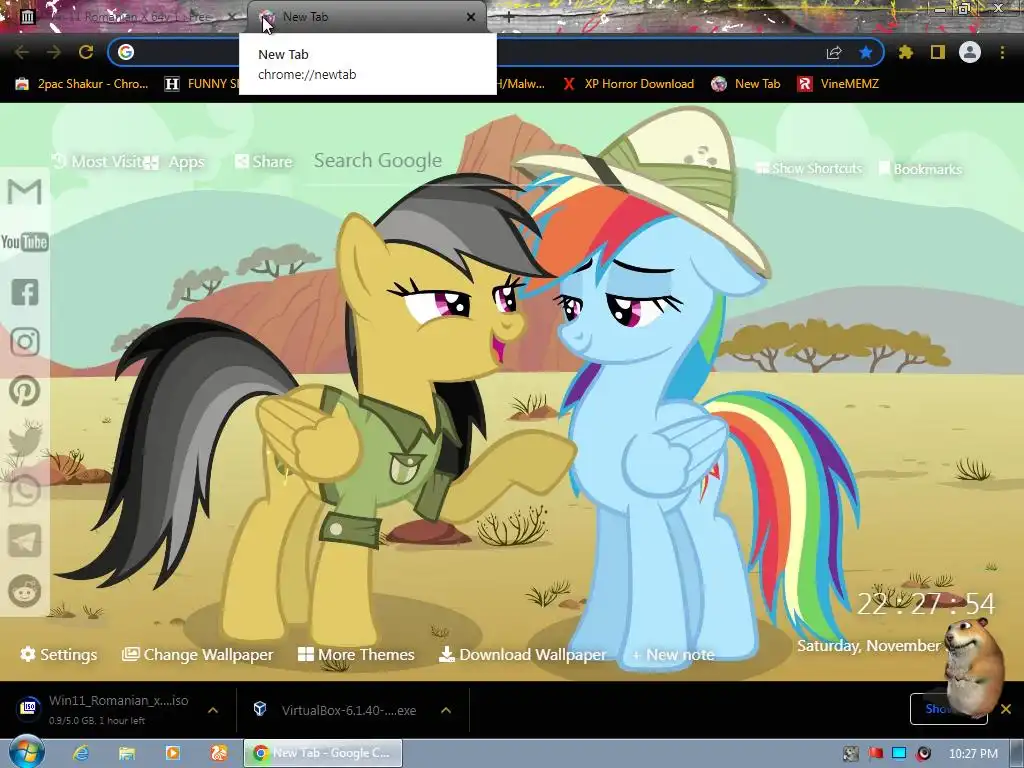
Task: Go back using the back arrow
Action: pos(22,52)
